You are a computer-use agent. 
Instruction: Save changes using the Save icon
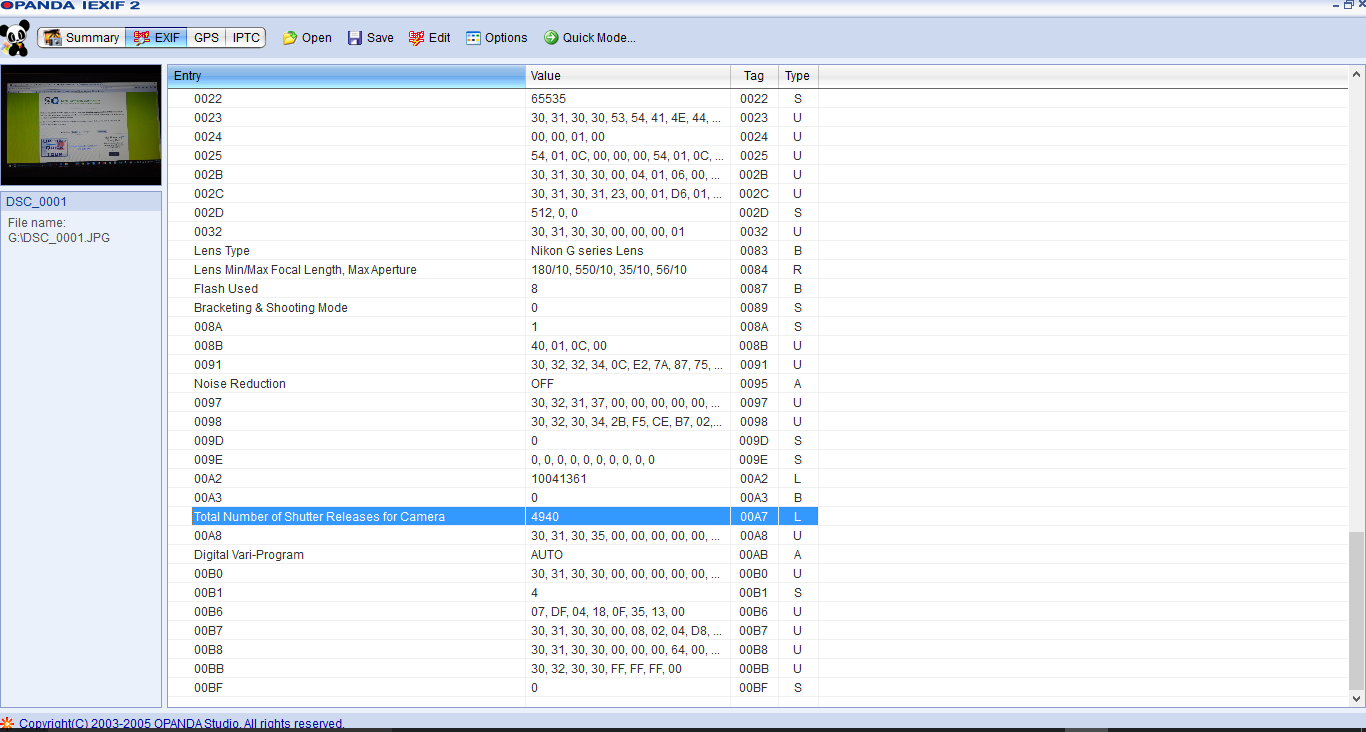370,38
